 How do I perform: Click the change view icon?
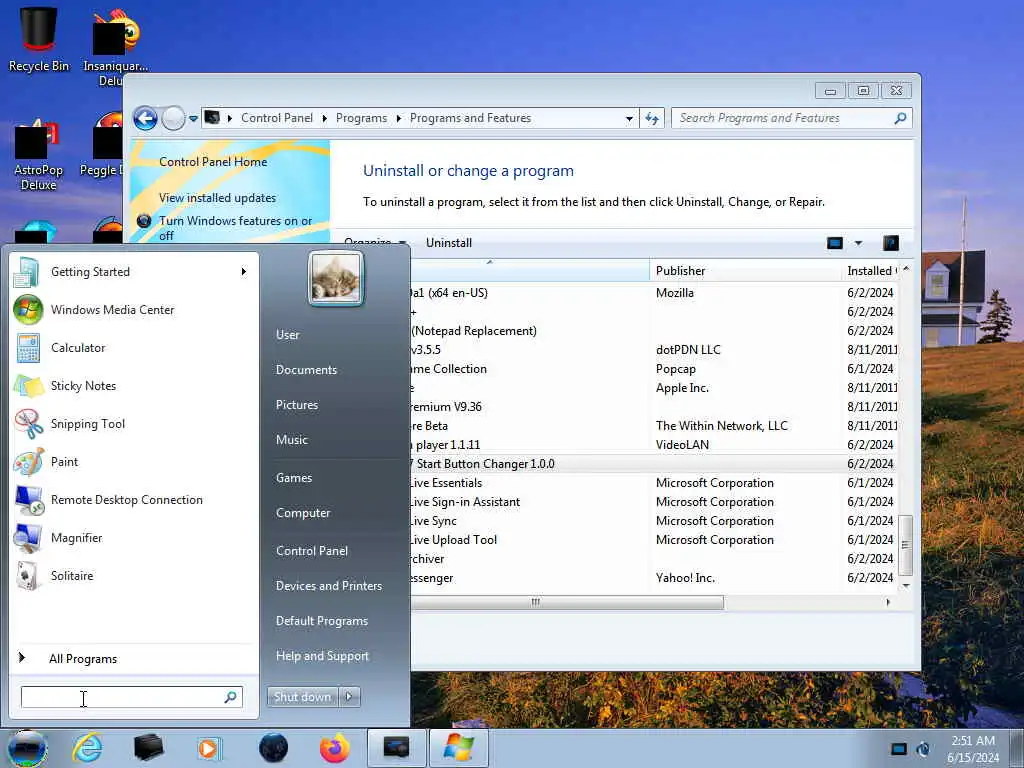(x=835, y=243)
